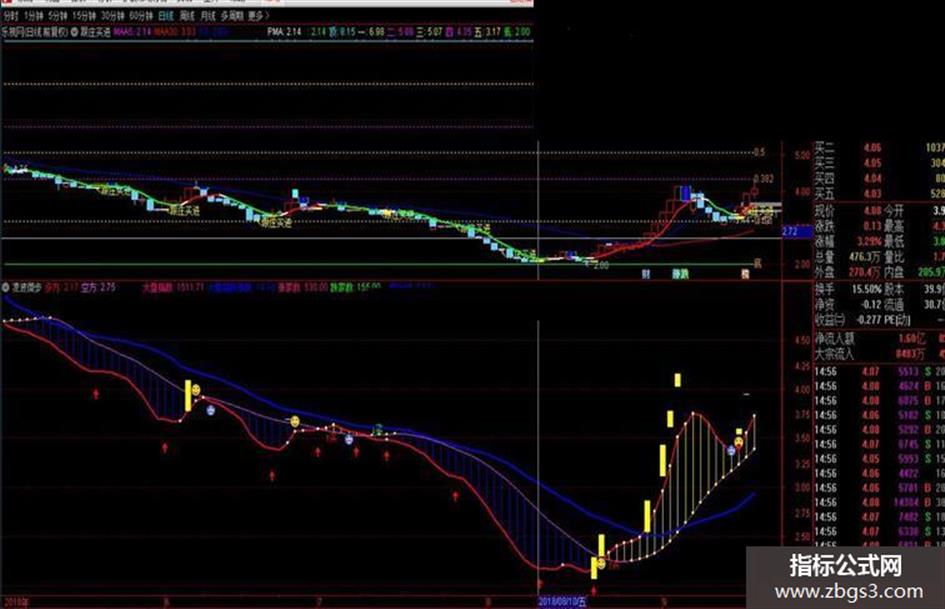The height and width of the screenshot is (609, 945).
Task: Click the 最高 high price label
Action: click(893, 226)
